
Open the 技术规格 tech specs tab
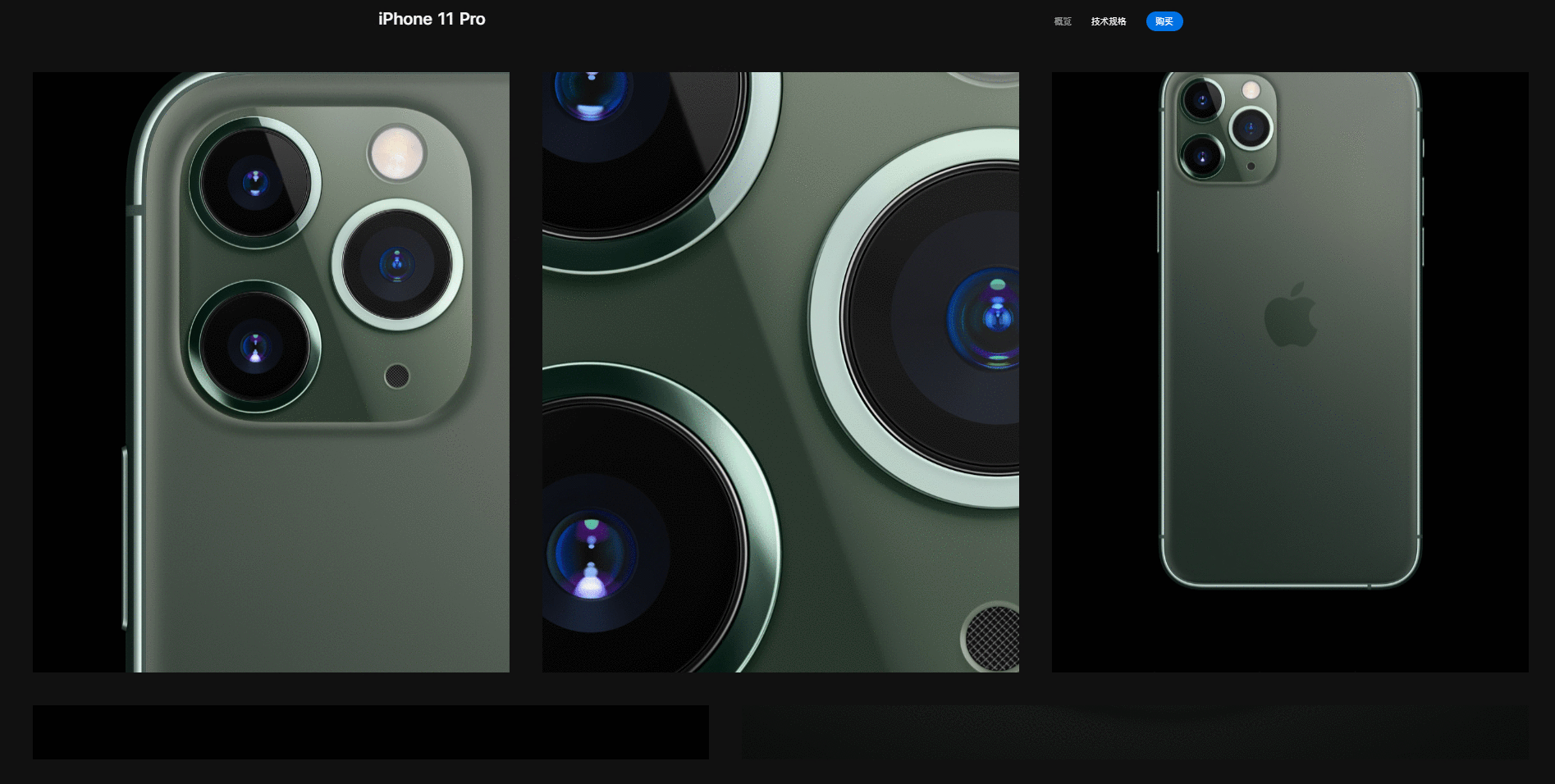tap(1109, 21)
